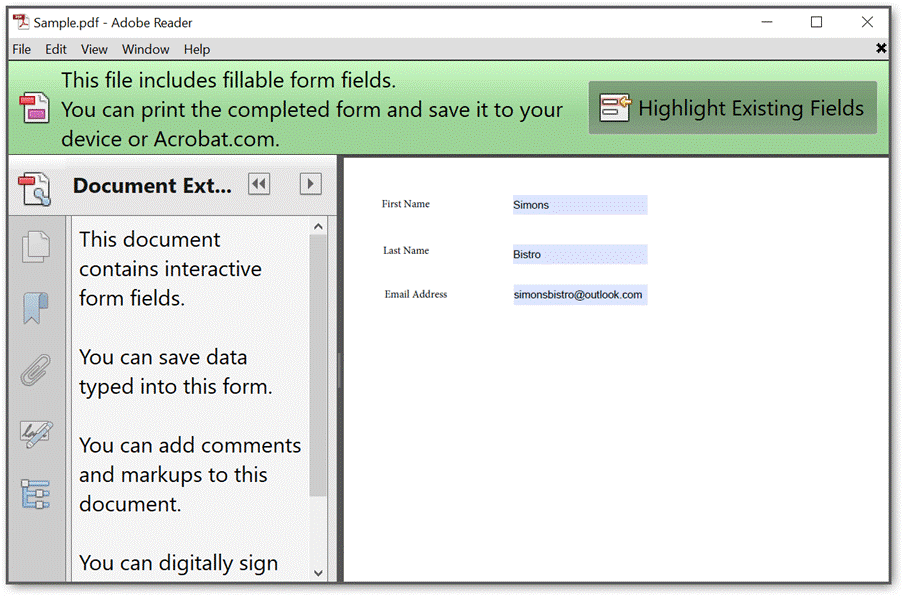Open the Model Tree sidebar icon
This screenshot has height=596, width=903.
[x=36, y=494]
